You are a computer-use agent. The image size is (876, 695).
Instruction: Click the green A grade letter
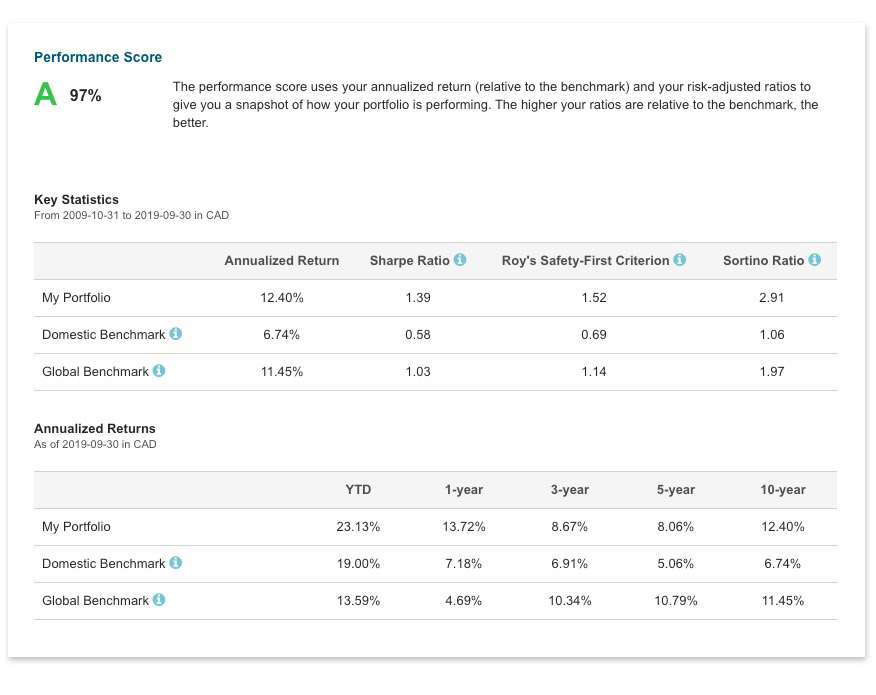coord(45,94)
